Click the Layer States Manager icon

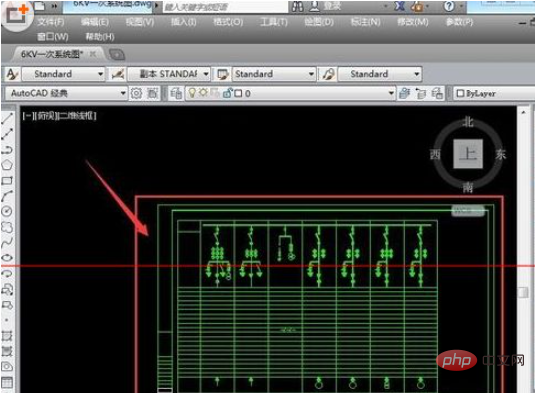click(x=437, y=93)
